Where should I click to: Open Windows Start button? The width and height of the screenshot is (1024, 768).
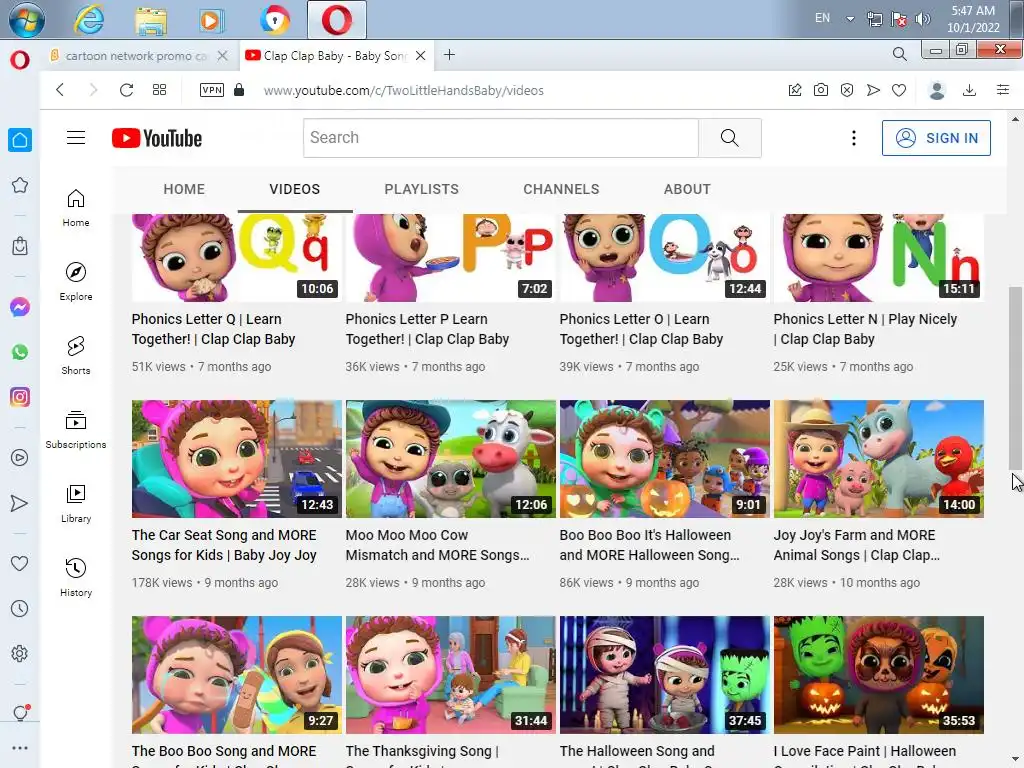[27, 19]
